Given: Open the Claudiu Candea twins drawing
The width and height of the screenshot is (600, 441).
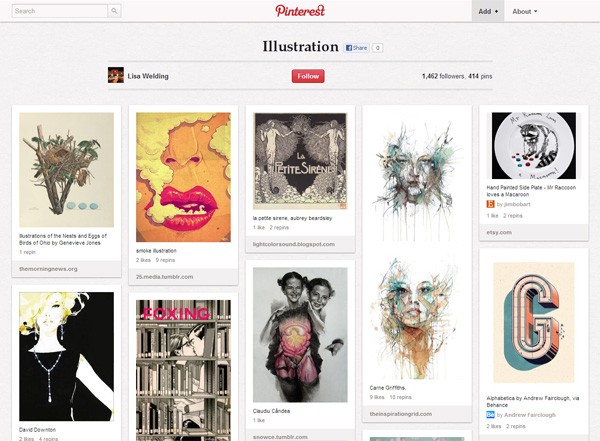Looking at the screenshot, I should [x=300, y=335].
